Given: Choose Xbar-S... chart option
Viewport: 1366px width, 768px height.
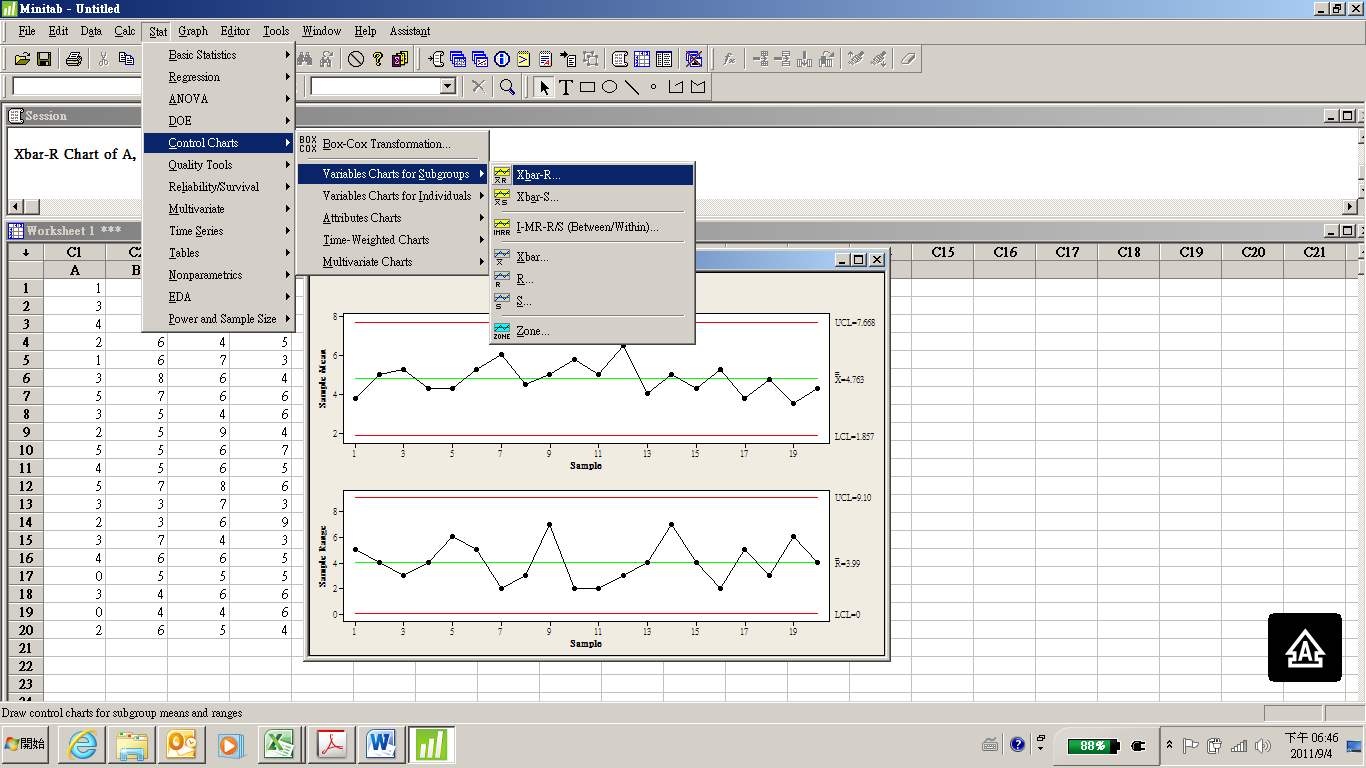Looking at the screenshot, I should tap(592, 197).
